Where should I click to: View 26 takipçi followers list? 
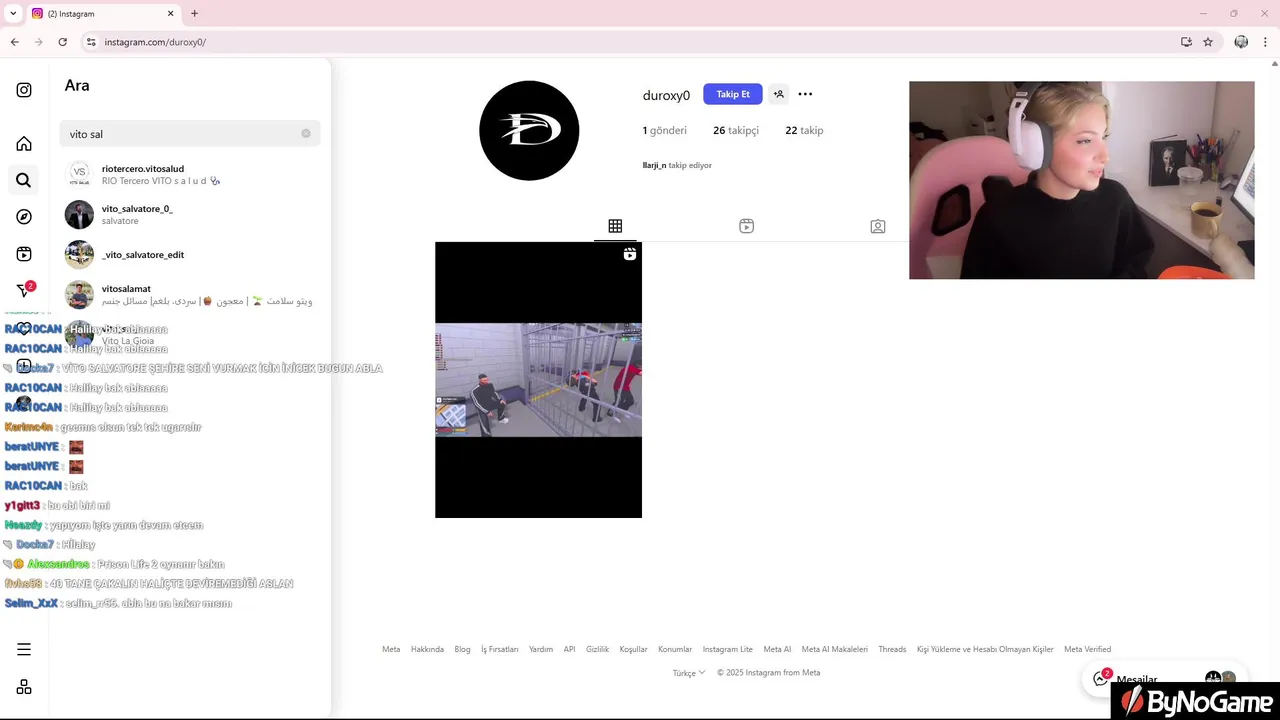[736, 130]
